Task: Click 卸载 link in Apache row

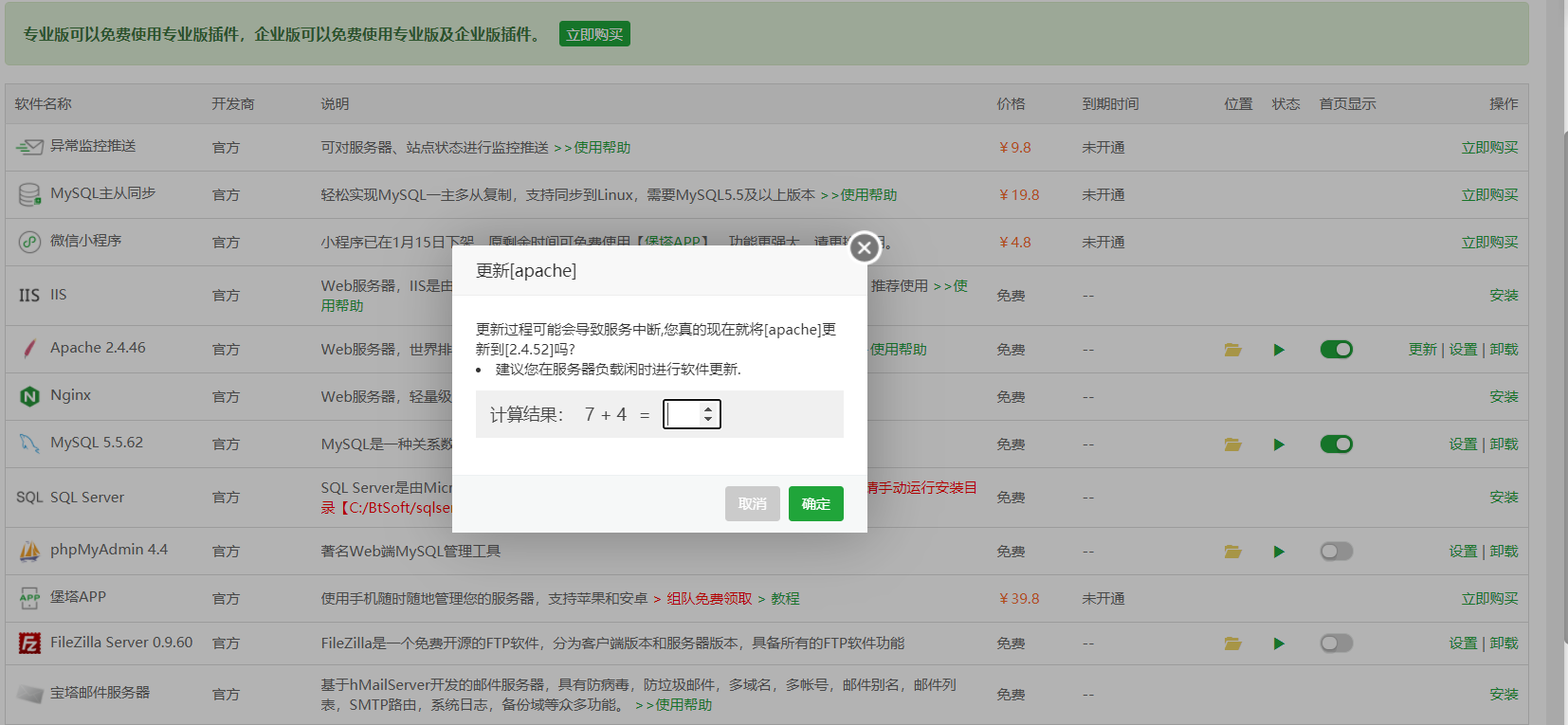Action: click(x=1504, y=350)
